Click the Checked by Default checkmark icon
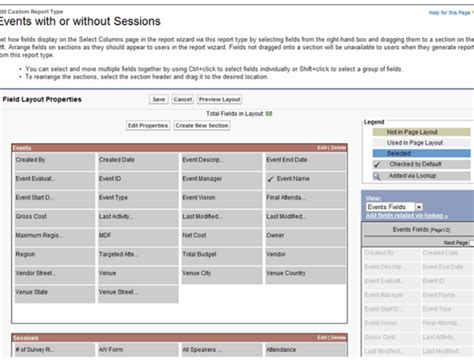Viewport: 474px width, 360px height. pyautogui.click(x=377, y=165)
